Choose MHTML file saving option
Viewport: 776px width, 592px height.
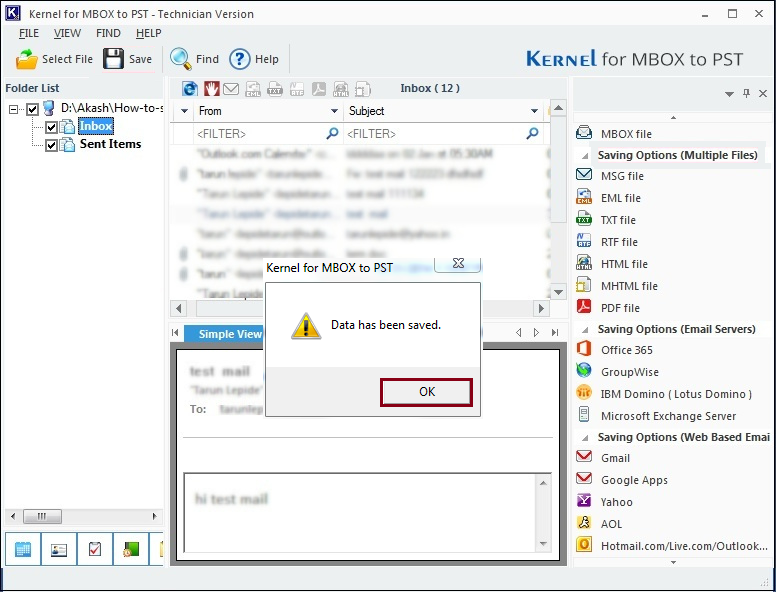click(x=629, y=286)
